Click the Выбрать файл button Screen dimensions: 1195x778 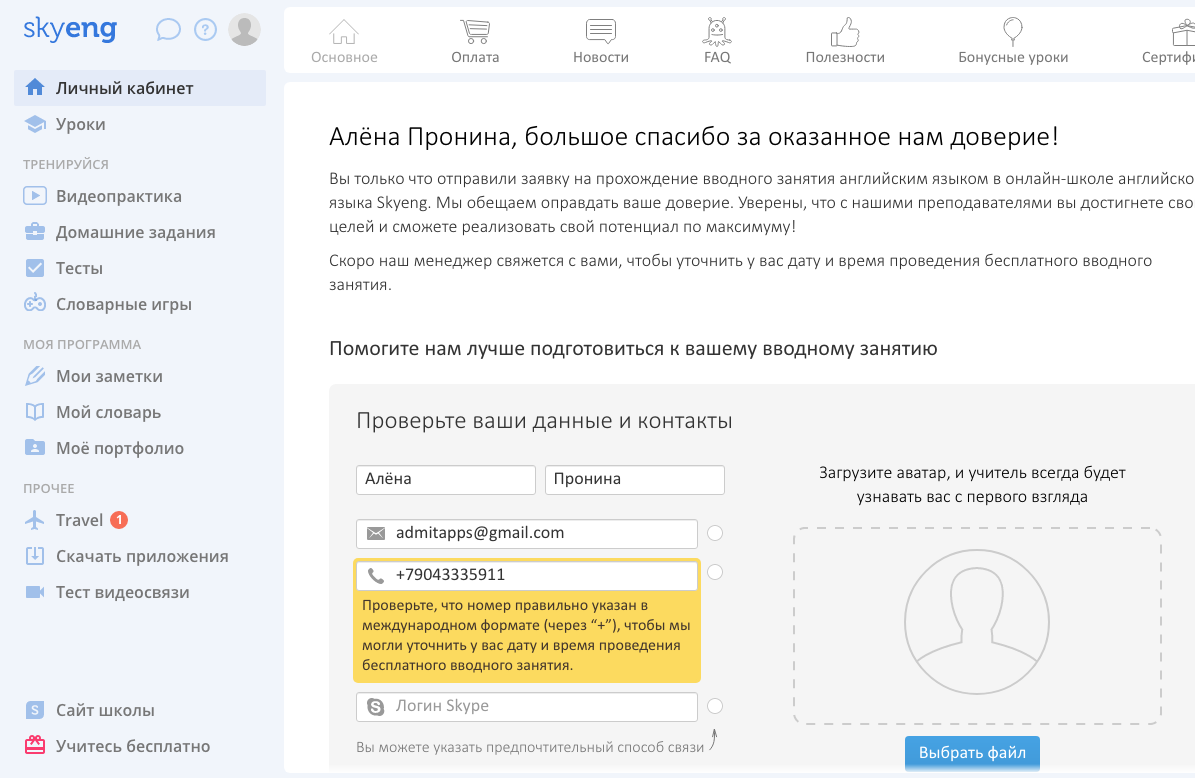pyautogui.click(x=971, y=753)
